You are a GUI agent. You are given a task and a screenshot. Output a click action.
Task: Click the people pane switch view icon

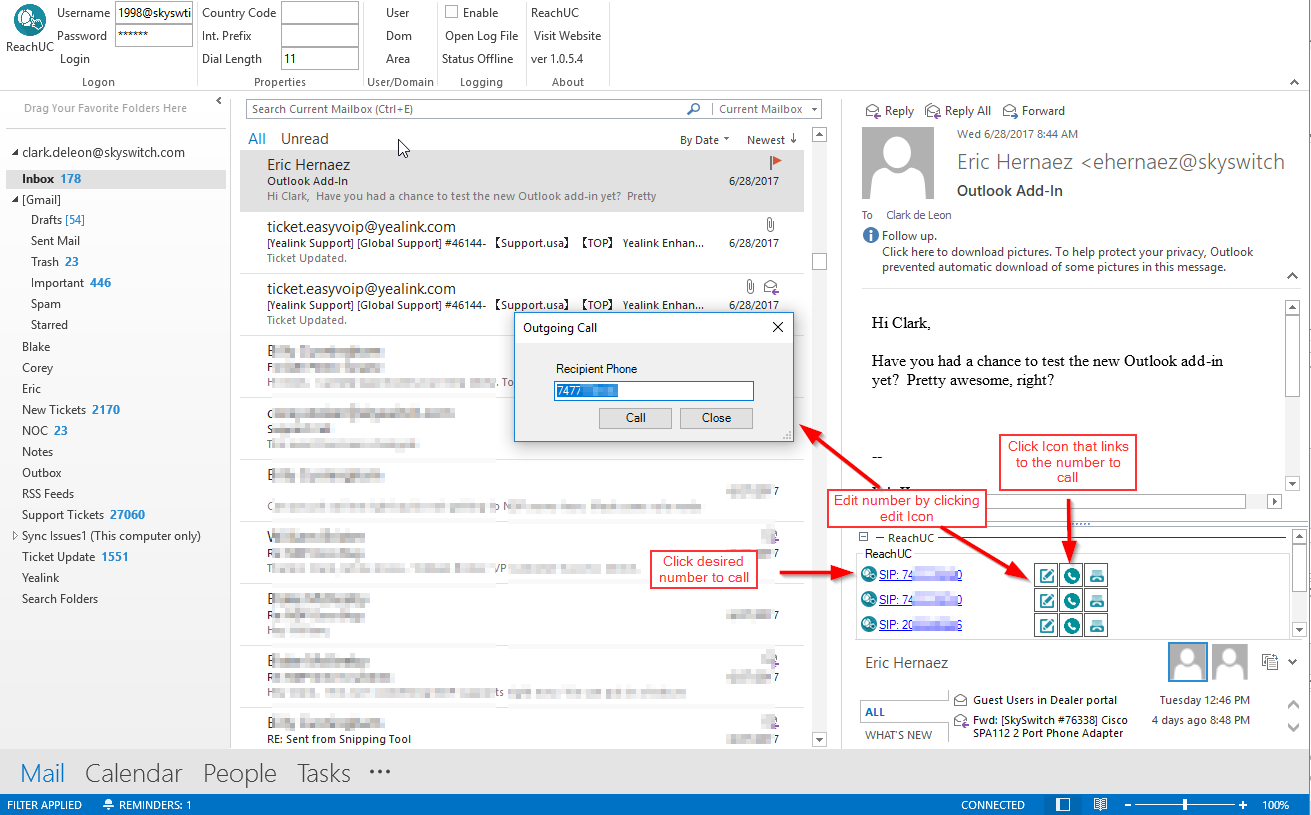pyautogui.click(x=1270, y=661)
